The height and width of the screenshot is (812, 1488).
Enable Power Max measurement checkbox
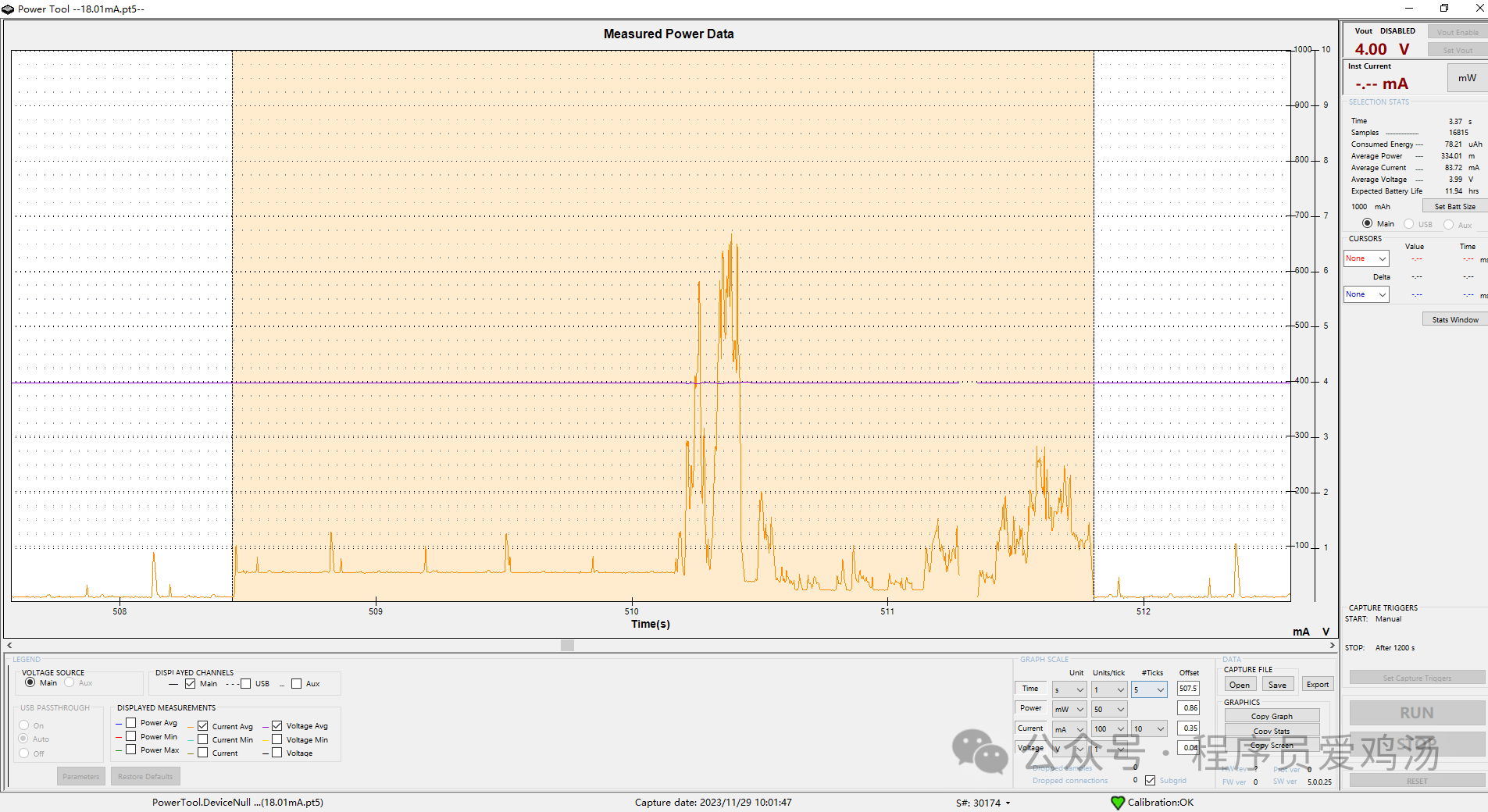(131, 750)
